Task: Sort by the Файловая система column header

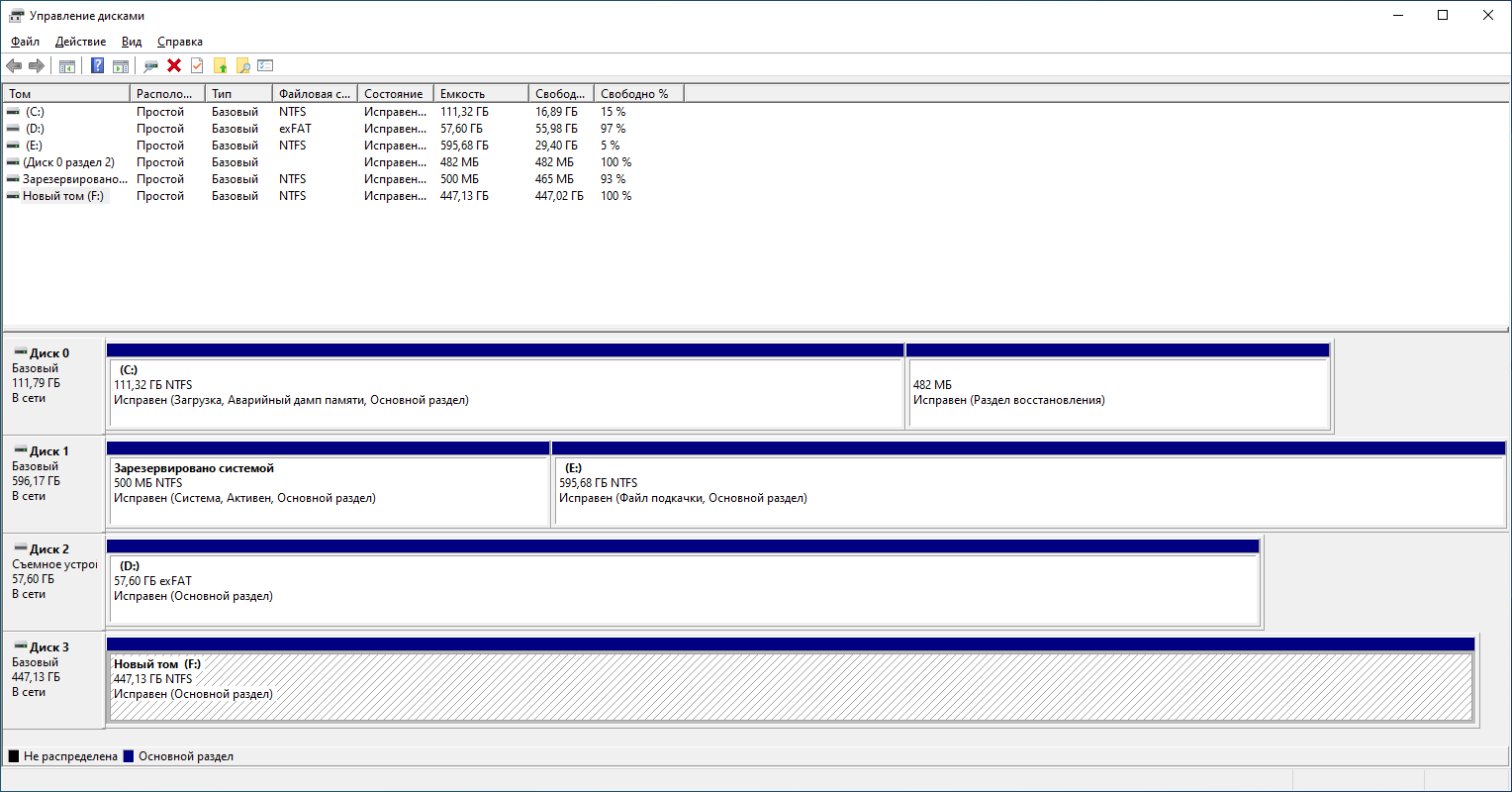Action: tap(315, 94)
